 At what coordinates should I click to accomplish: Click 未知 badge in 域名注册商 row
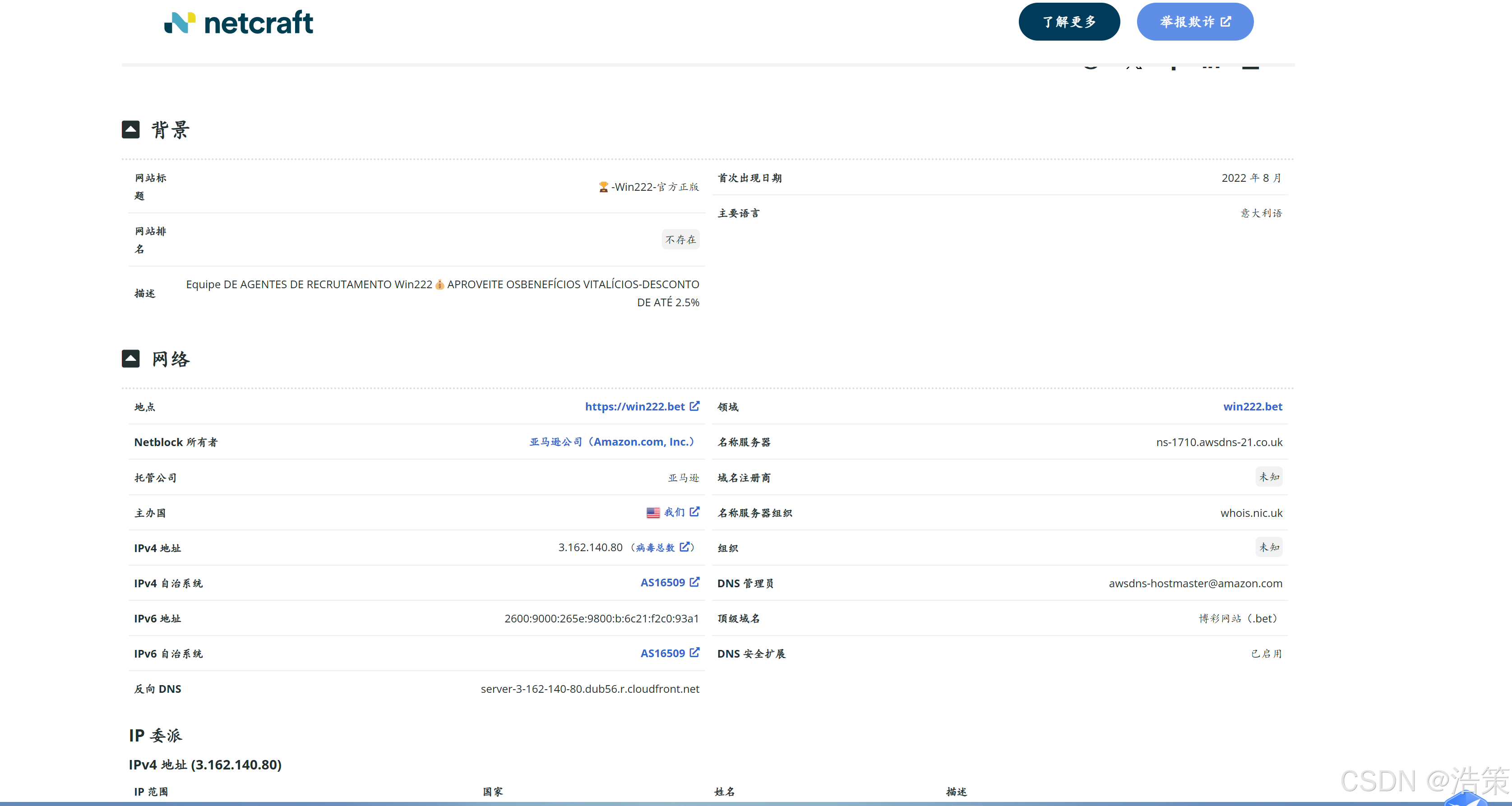(x=1269, y=477)
